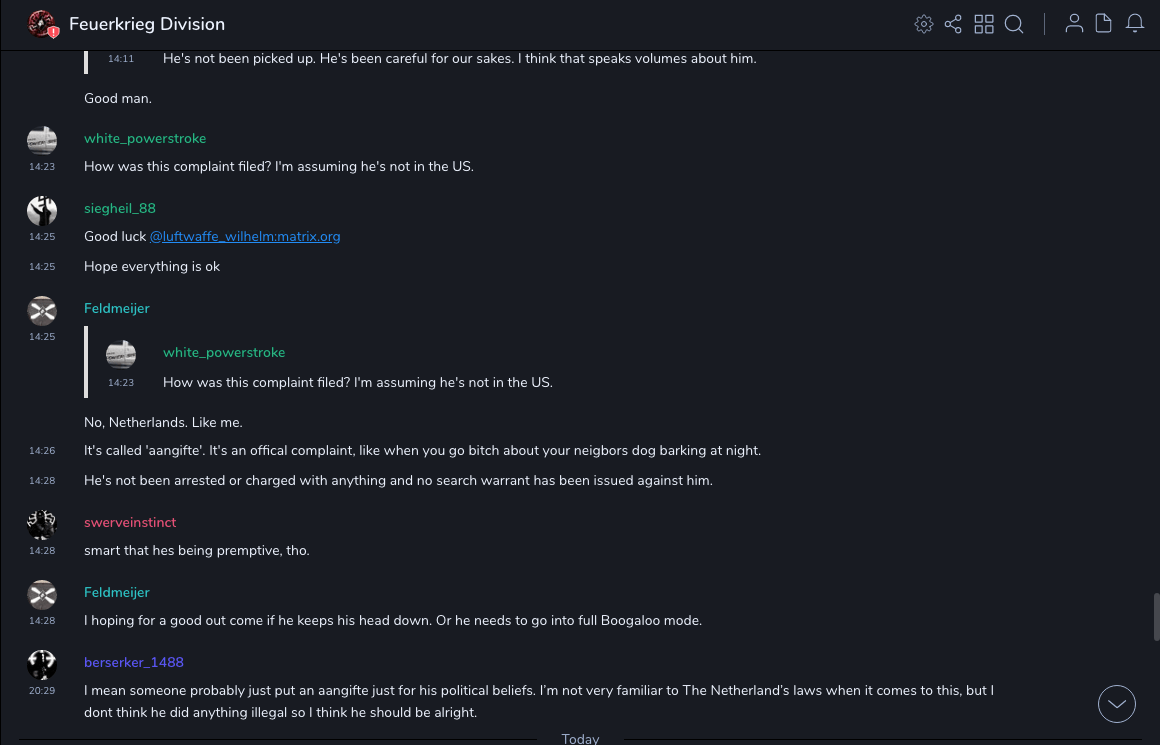Image resolution: width=1160 pixels, height=745 pixels.
Task: Search messages with magnifier icon
Action: (1014, 24)
